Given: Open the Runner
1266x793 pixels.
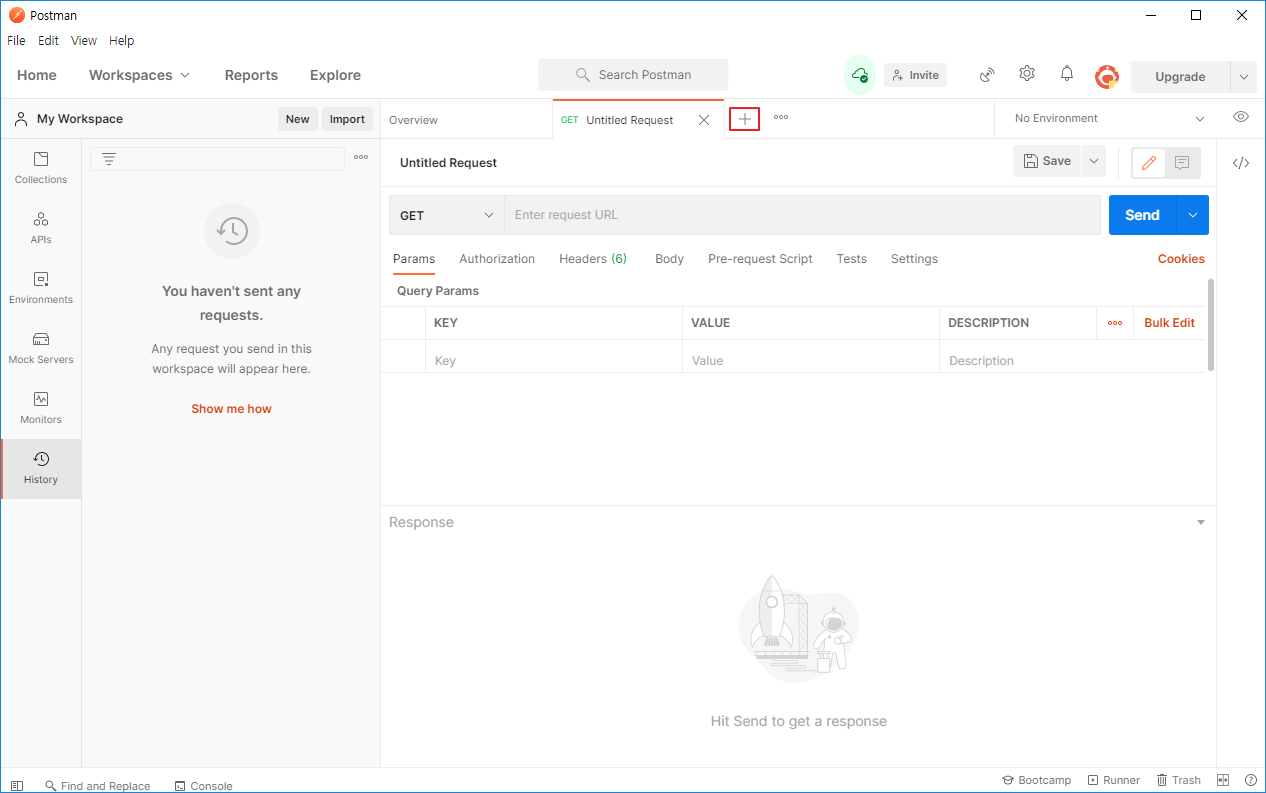Looking at the screenshot, I should click(x=1113, y=780).
